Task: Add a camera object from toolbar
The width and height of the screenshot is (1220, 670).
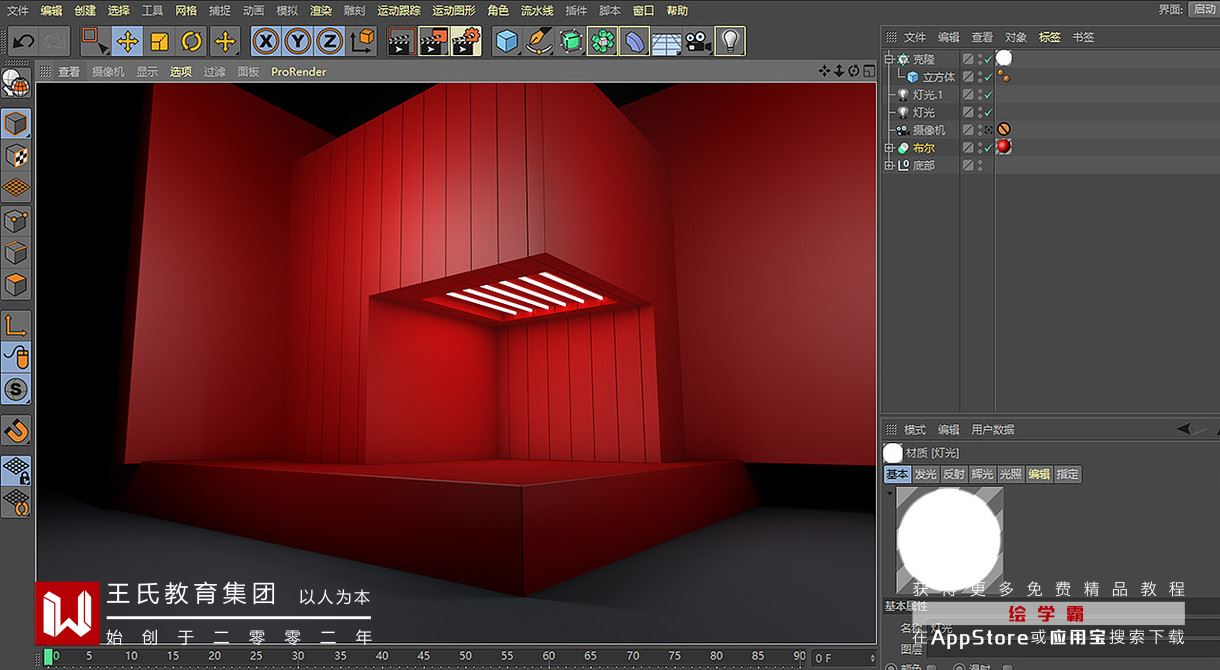Action: [698, 42]
